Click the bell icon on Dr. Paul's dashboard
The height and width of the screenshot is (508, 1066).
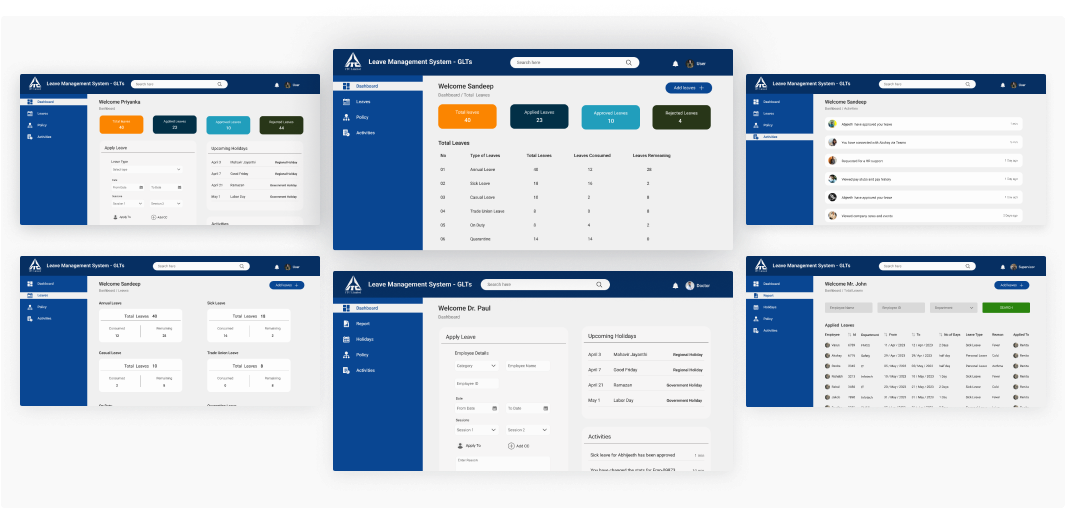[675, 285]
